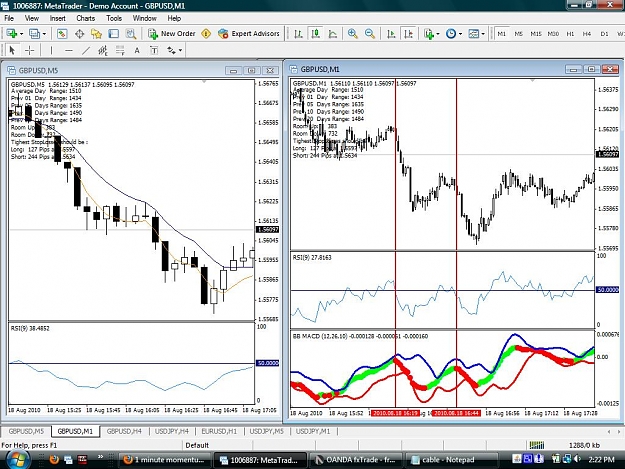Screen dimensions: 625x469
Task: Activate the M1 timeframe button
Action: point(501,34)
